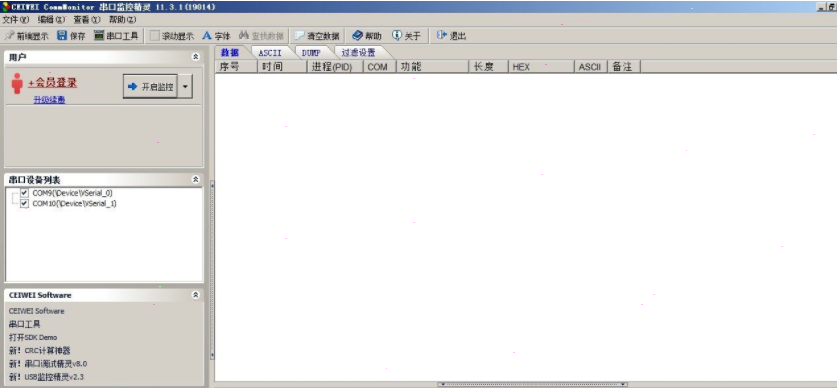The width and height of the screenshot is (838, 388).
Task: Click the 关于 info icon
Action: click(397, 36)
